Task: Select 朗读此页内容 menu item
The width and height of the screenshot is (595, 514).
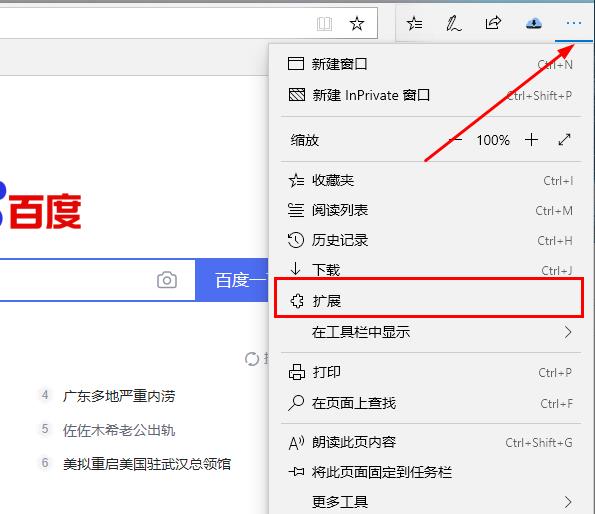Action: [x=431, y=442]
